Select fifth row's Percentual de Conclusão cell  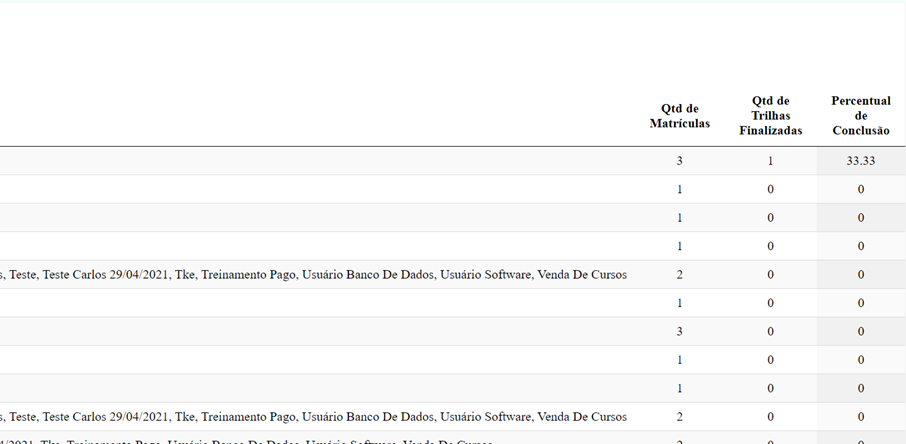[x=860, y=275]
